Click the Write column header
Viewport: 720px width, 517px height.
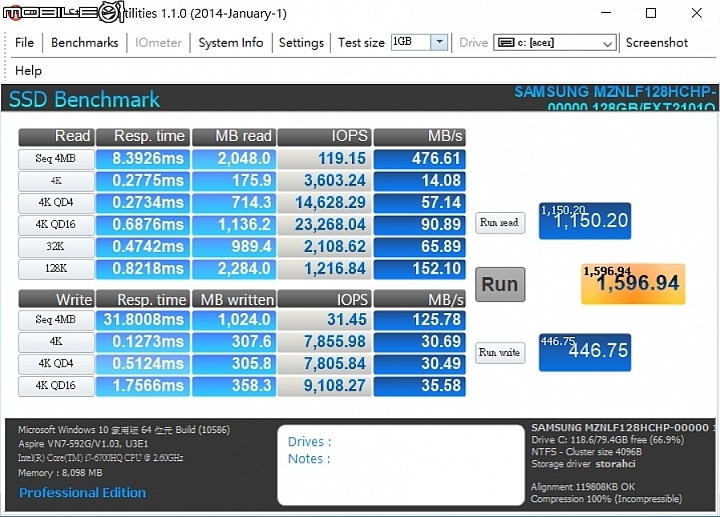pyautogui.click(x=56, y=299)
